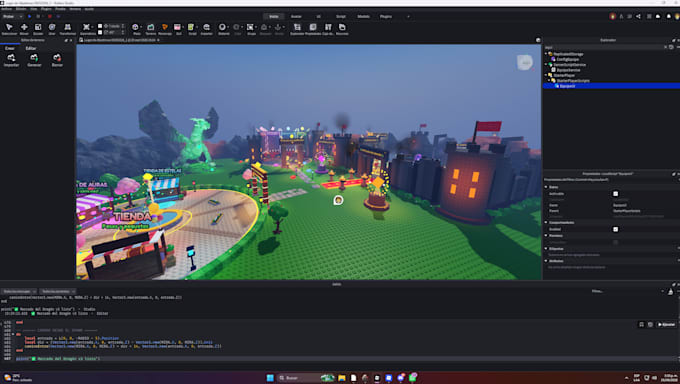Open the Crear tab in terrain editor
680x384 pixels.
(x=10, y=48)
